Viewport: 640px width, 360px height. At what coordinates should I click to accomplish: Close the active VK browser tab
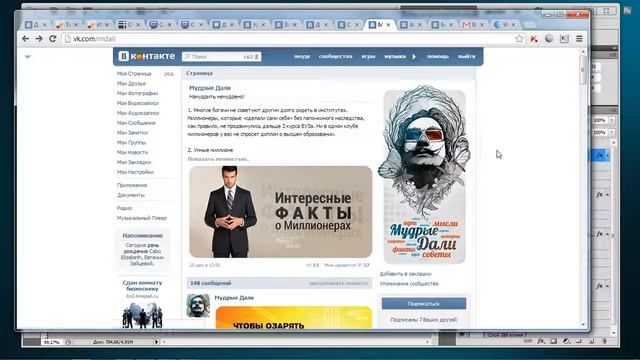click(389, 25)
